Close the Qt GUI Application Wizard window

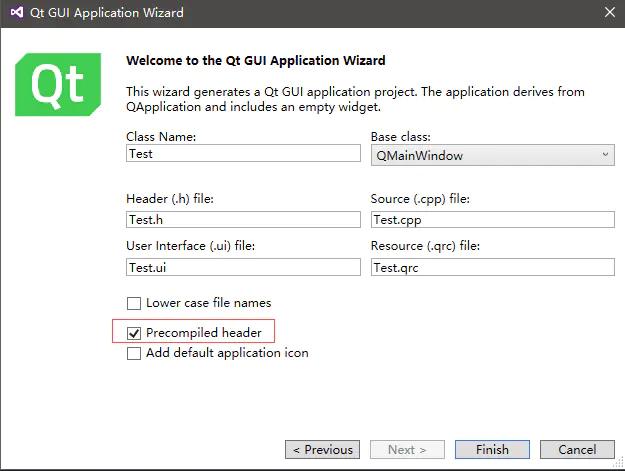609,12
